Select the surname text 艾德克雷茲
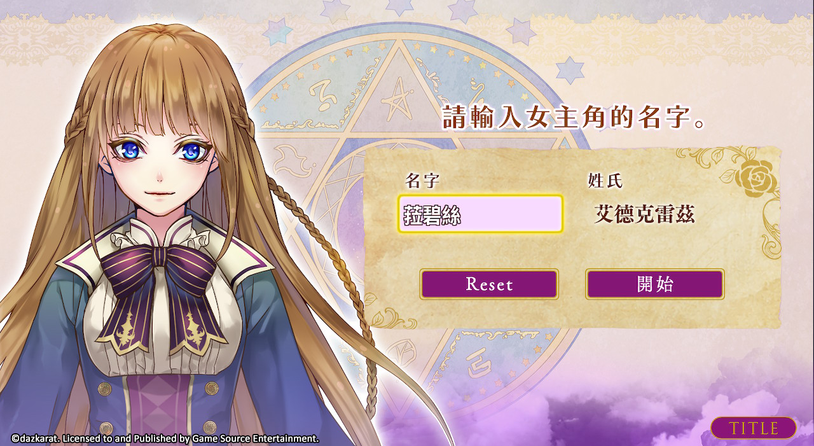814x446 pixels. [644, 214]
